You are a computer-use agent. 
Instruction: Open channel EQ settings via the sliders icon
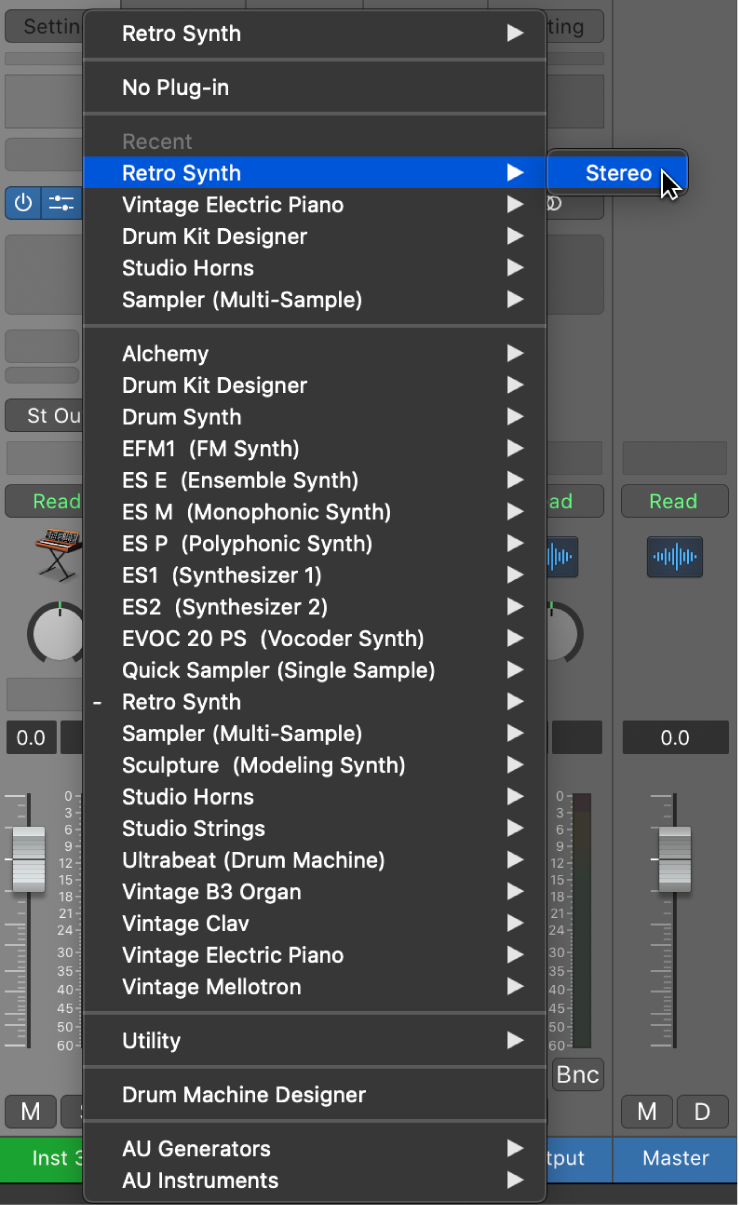pos(61,203)
